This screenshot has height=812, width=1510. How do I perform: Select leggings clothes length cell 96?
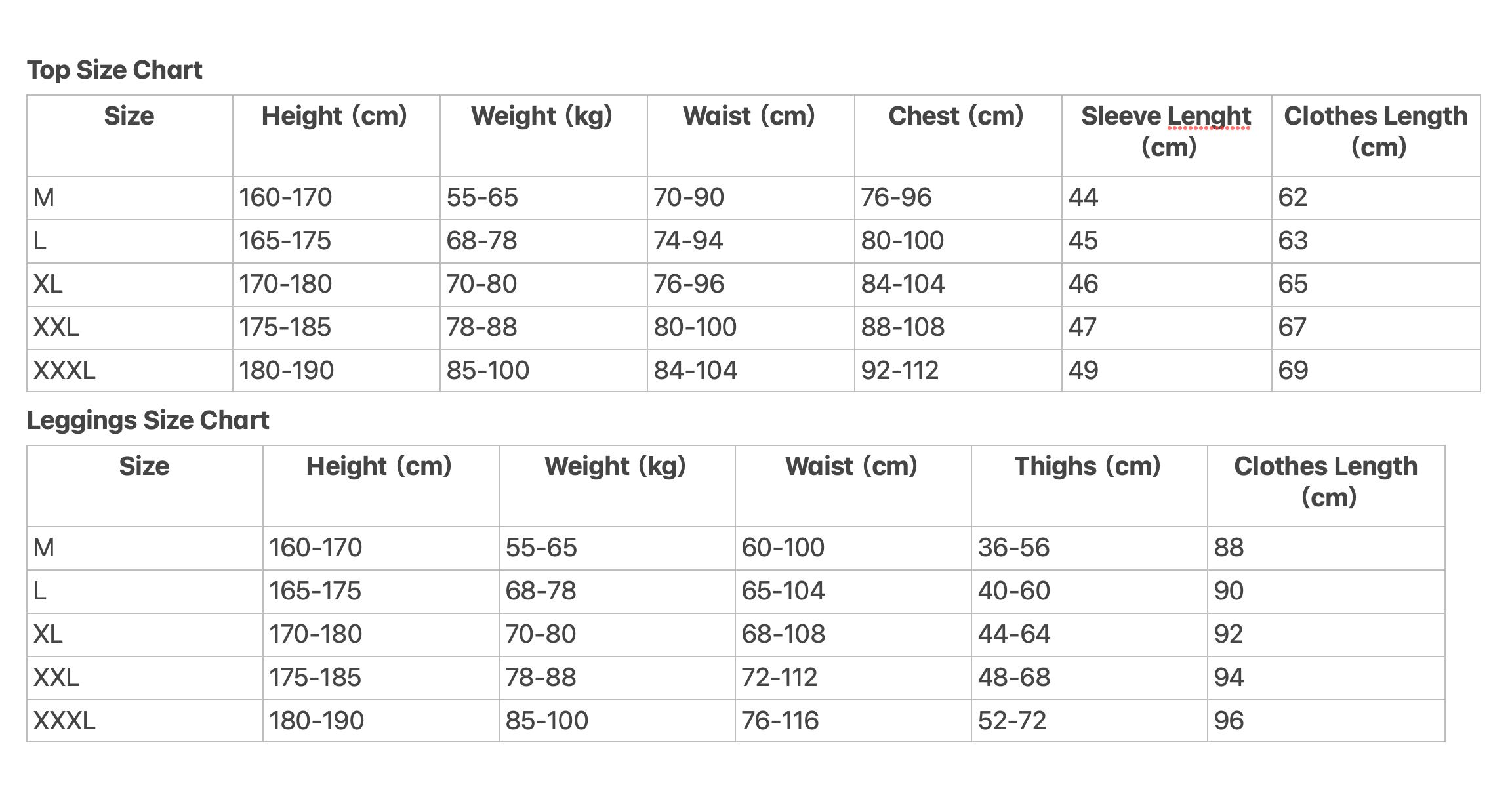point(1229,721)
